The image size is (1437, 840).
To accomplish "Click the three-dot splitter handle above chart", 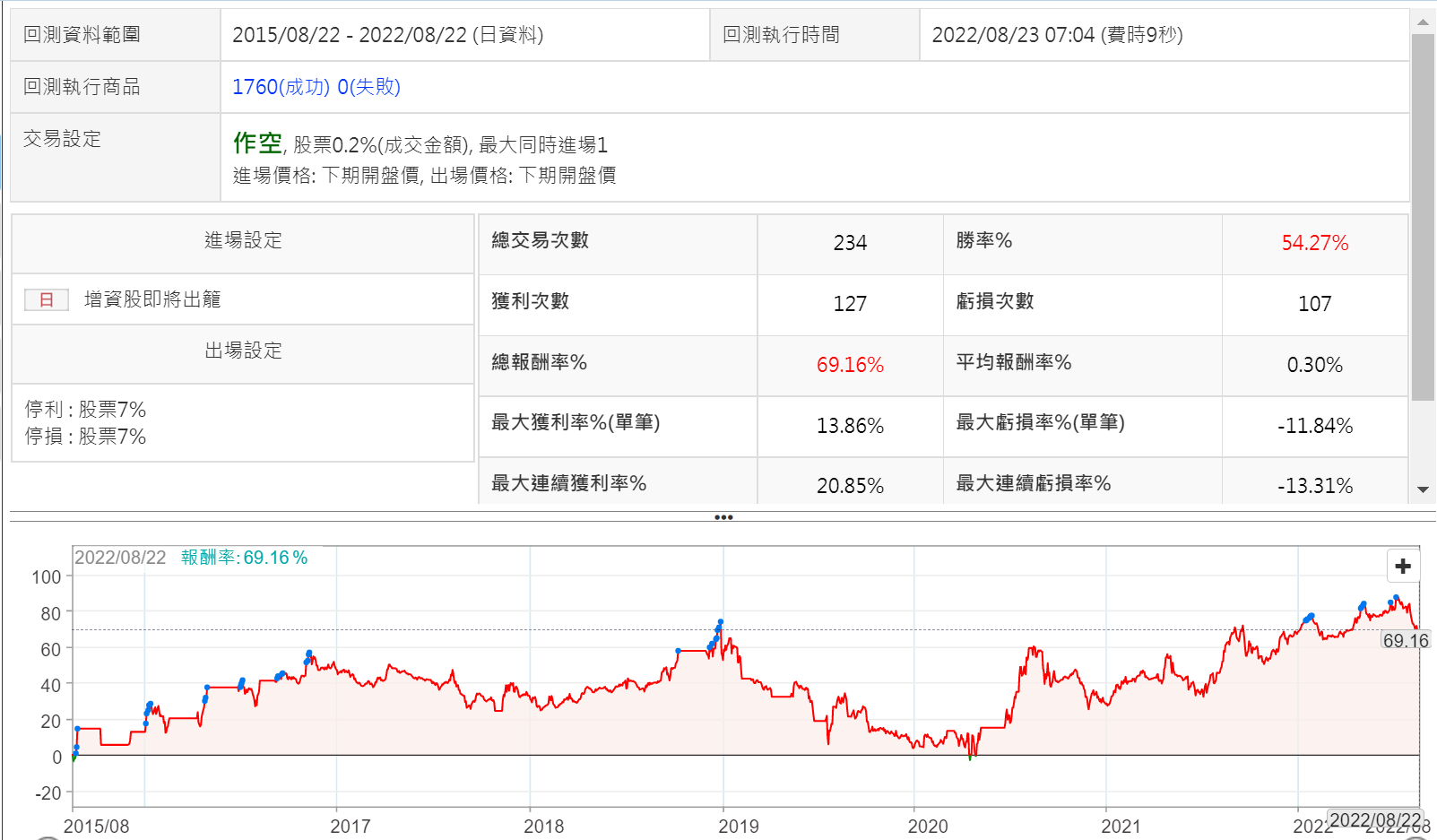I will point(723,517).
